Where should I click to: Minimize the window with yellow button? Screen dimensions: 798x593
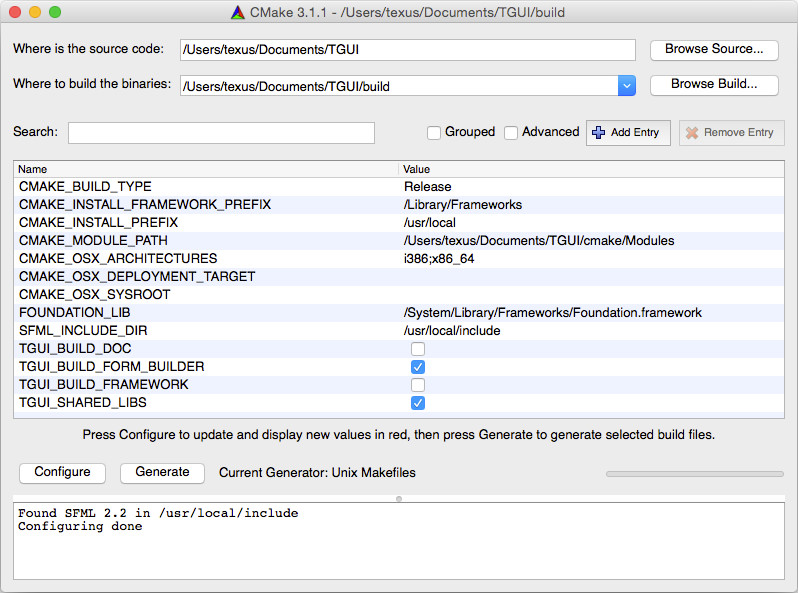click(35, 12)
